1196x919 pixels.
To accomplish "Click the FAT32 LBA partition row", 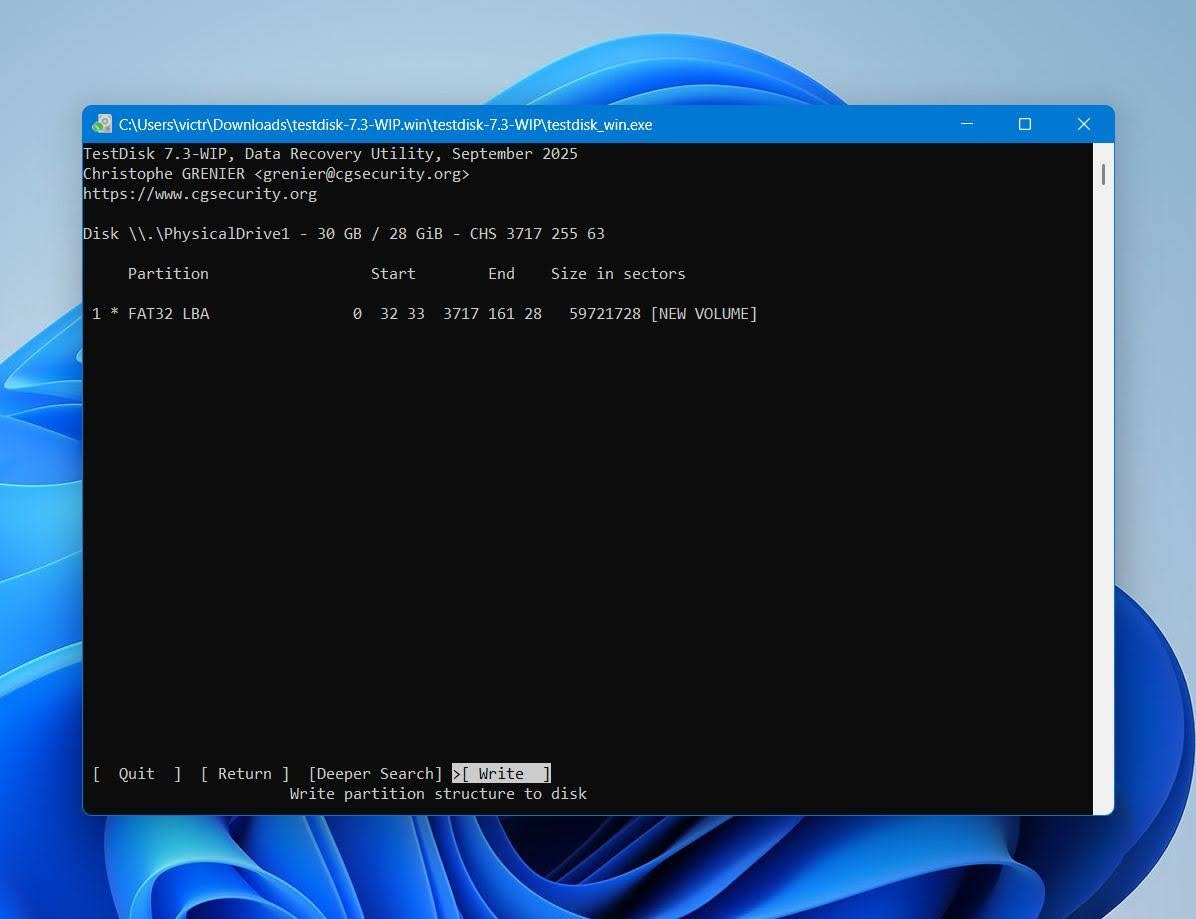I will click(424, 313).
